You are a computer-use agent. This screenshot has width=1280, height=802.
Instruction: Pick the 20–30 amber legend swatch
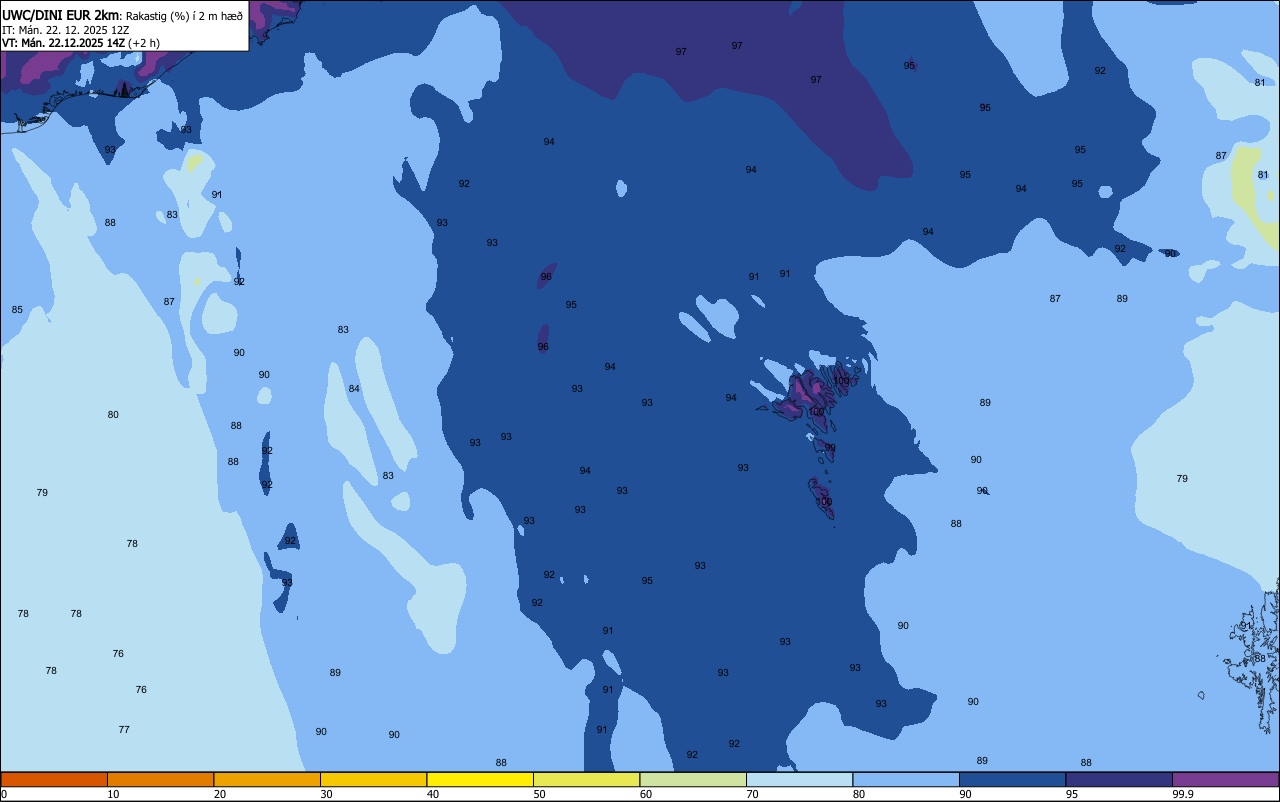267,779
